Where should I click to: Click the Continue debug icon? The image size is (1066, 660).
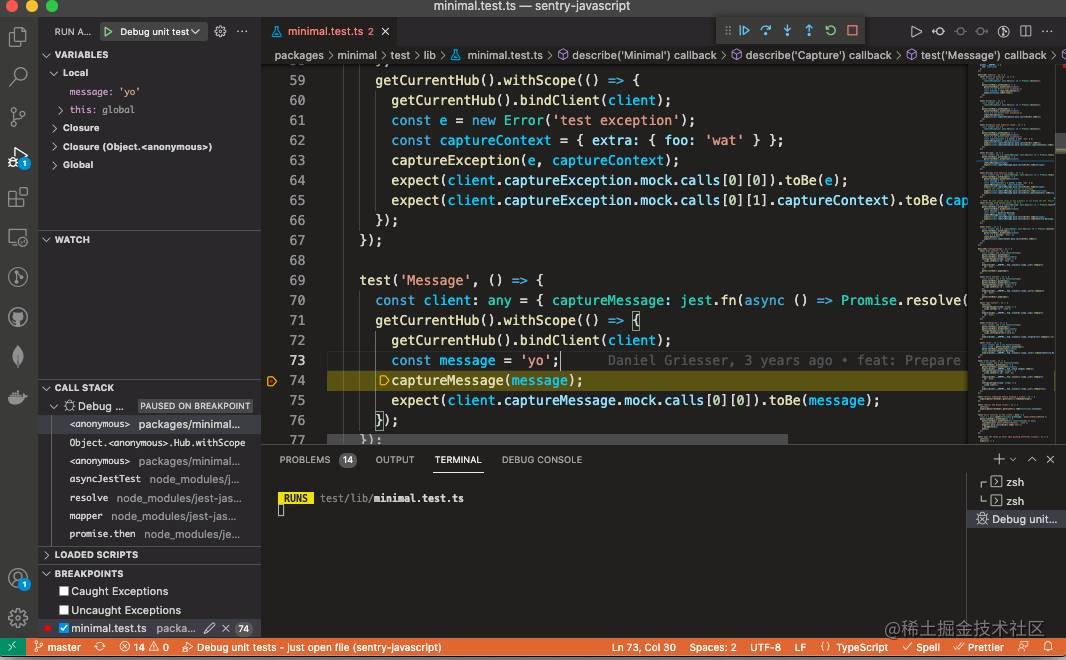[x=745, y=30]
